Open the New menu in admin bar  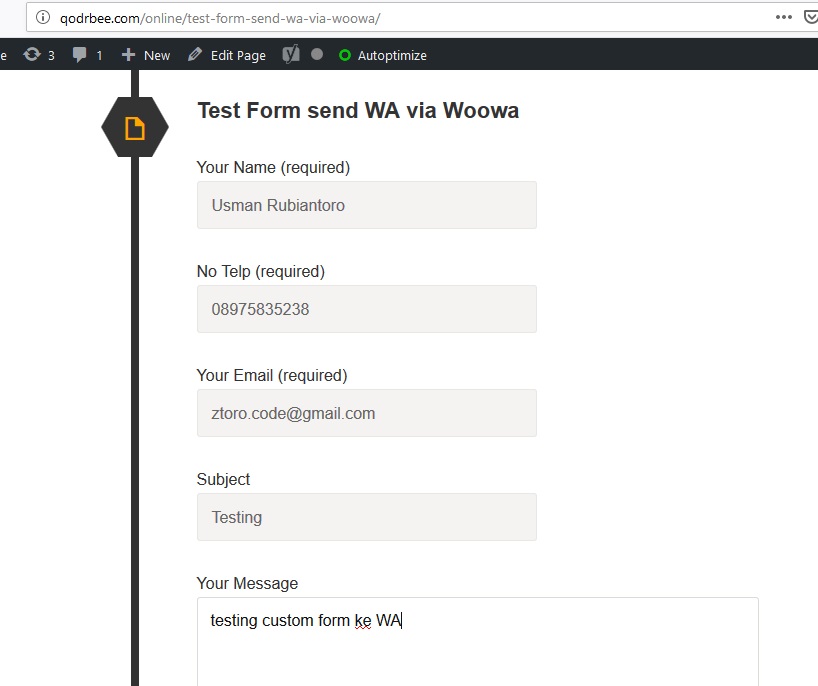146,55
